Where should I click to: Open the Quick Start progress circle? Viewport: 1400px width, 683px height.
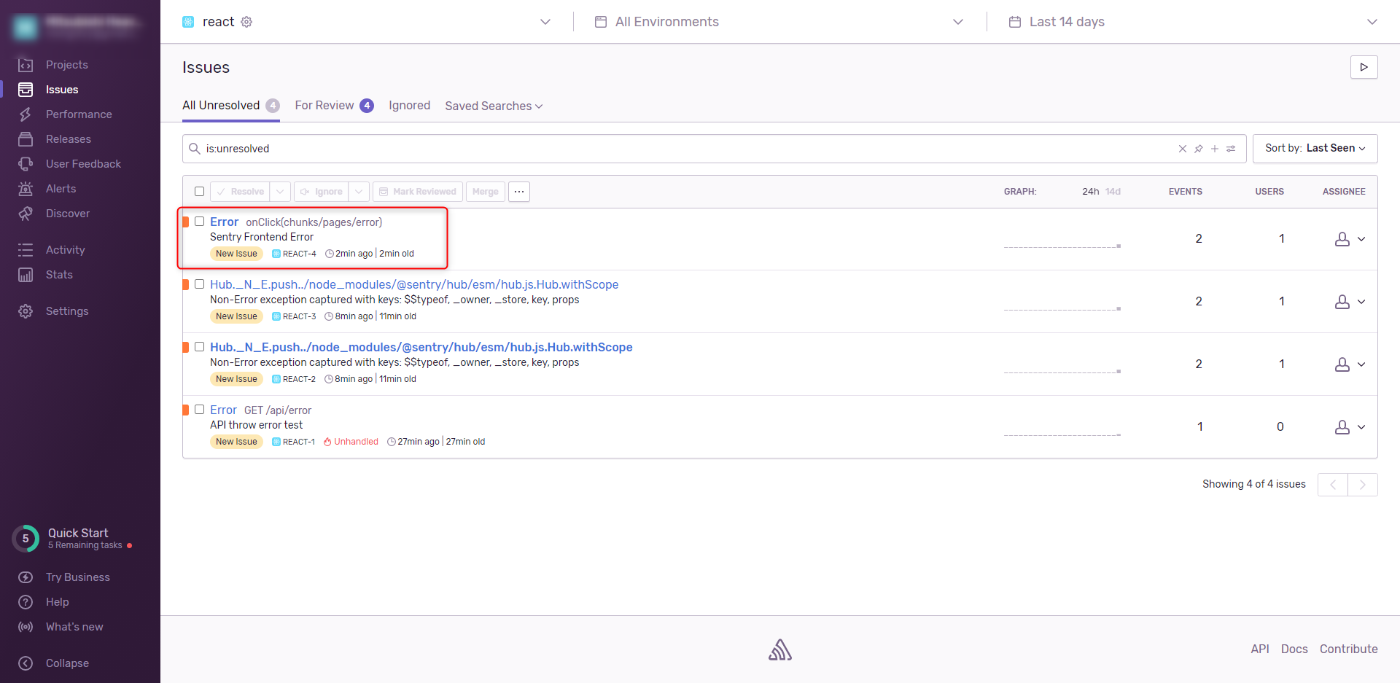click(26, 538)
